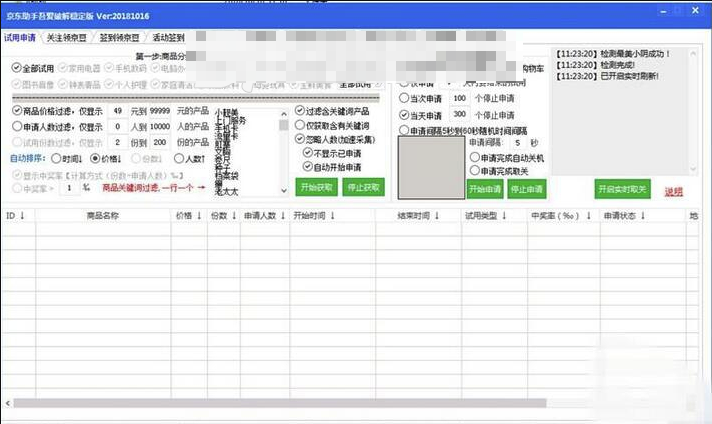This screenshot has height=424, width=712.
Task: Sort table by 份数 column header
Action: 224,216
